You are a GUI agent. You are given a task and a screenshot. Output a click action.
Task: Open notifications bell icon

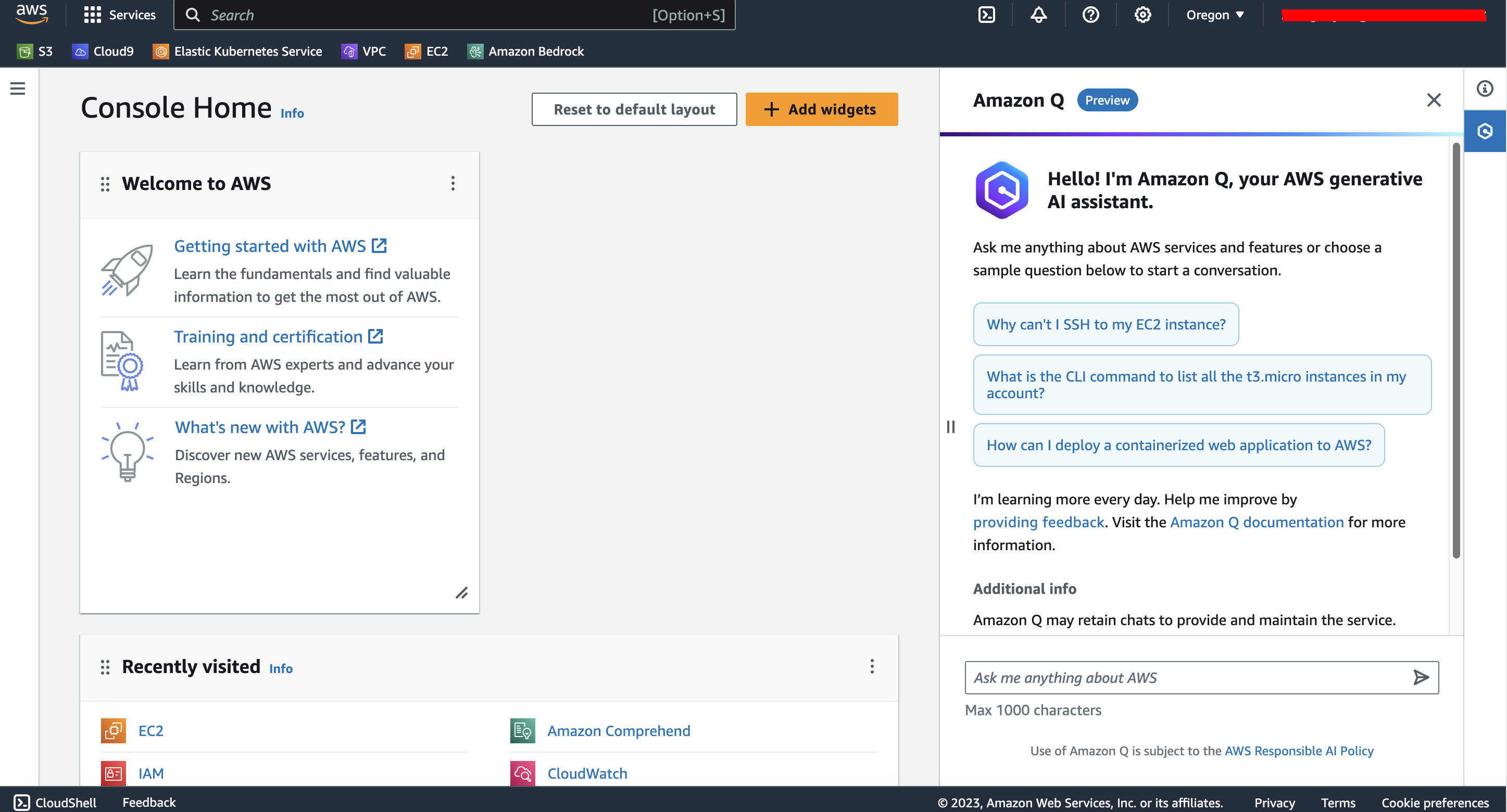pyautogui.click(x=1038, y=15)
